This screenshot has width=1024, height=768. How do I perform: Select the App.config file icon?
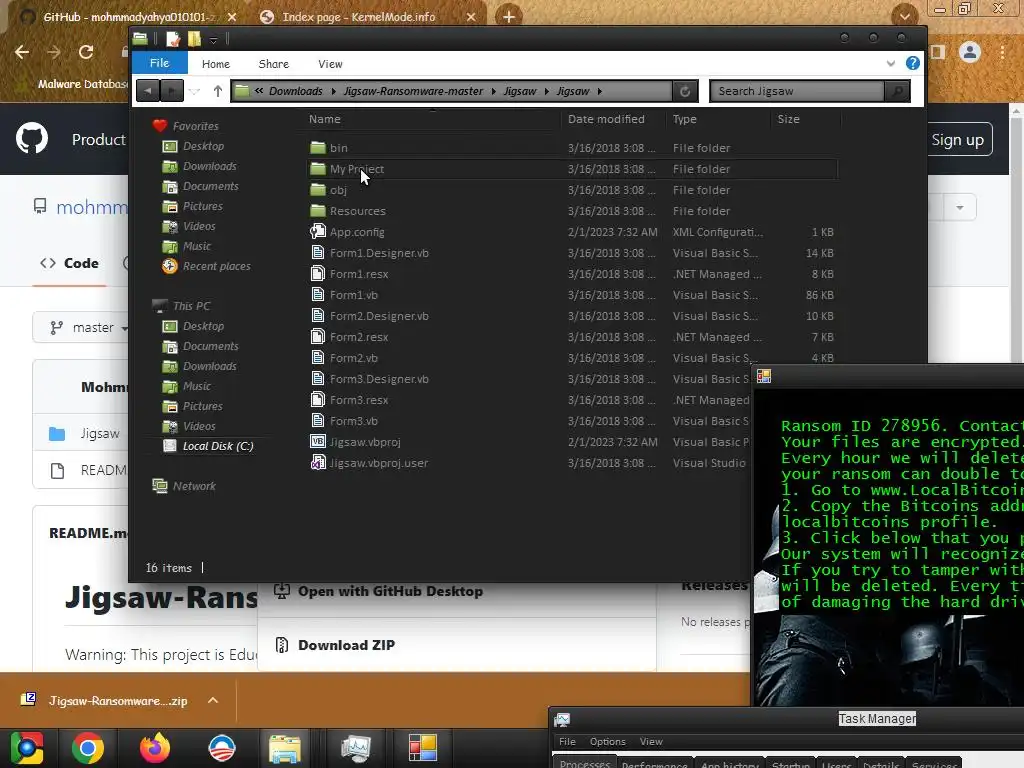(318, 232)
